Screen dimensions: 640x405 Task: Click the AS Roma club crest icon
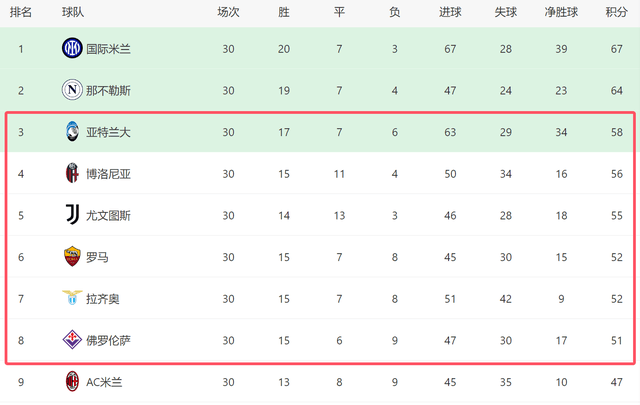click(72, 257)
